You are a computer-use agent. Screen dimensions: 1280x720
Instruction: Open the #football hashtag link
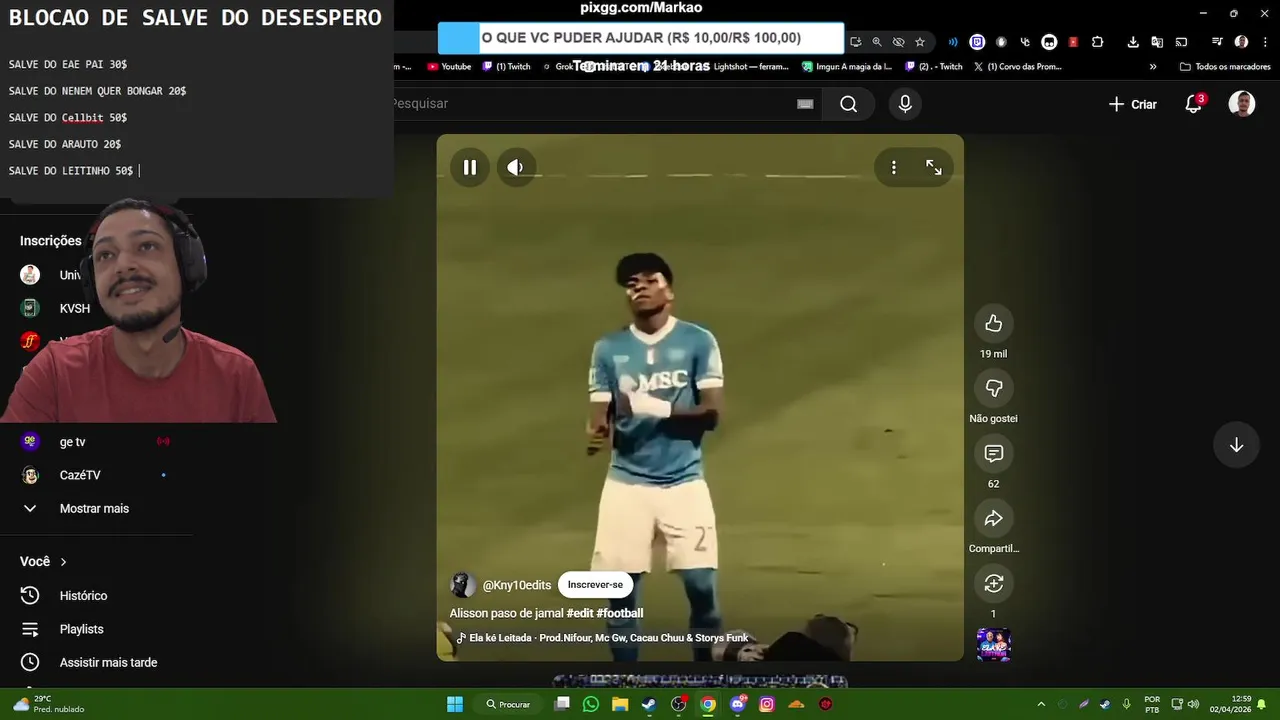(x=620, y=613)
